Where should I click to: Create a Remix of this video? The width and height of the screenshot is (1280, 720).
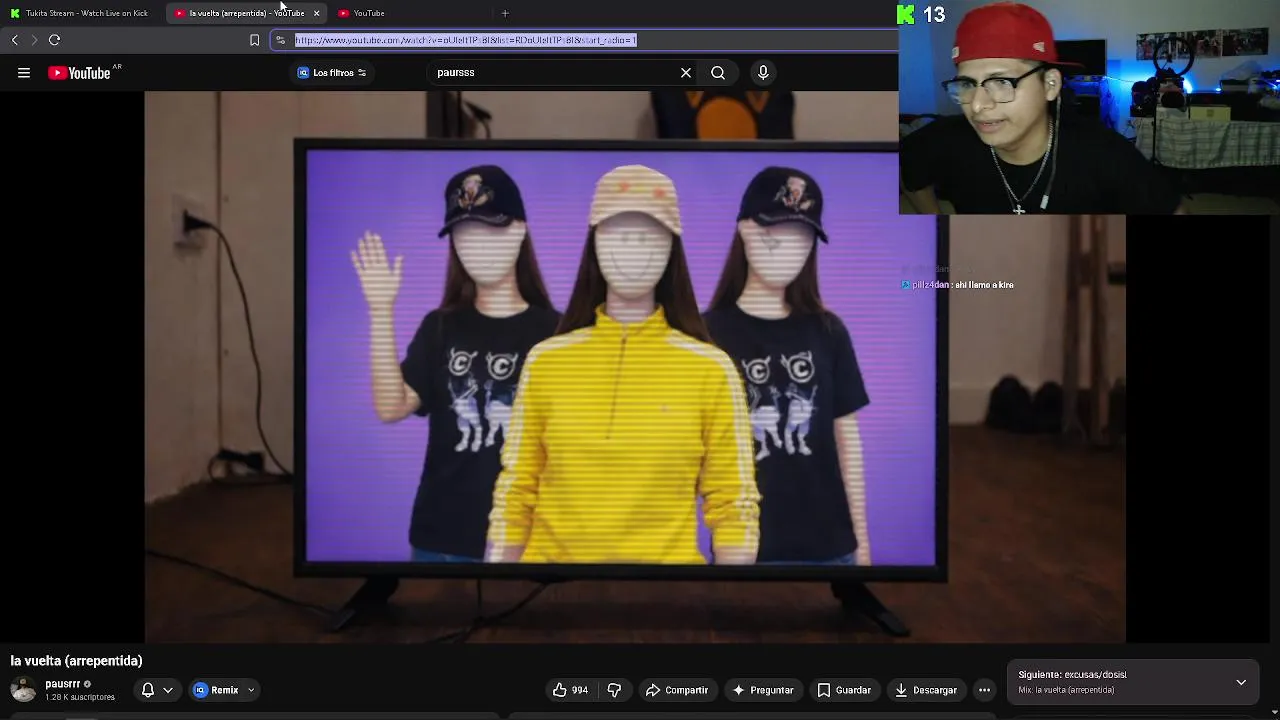pyautogui.click(x=216, y=690)
